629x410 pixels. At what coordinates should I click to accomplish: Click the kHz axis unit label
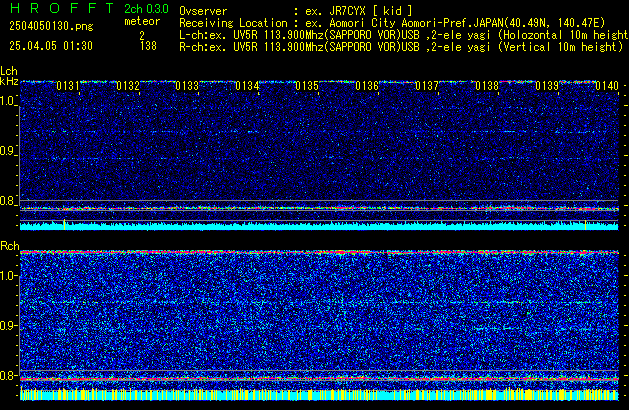[9, 81]
